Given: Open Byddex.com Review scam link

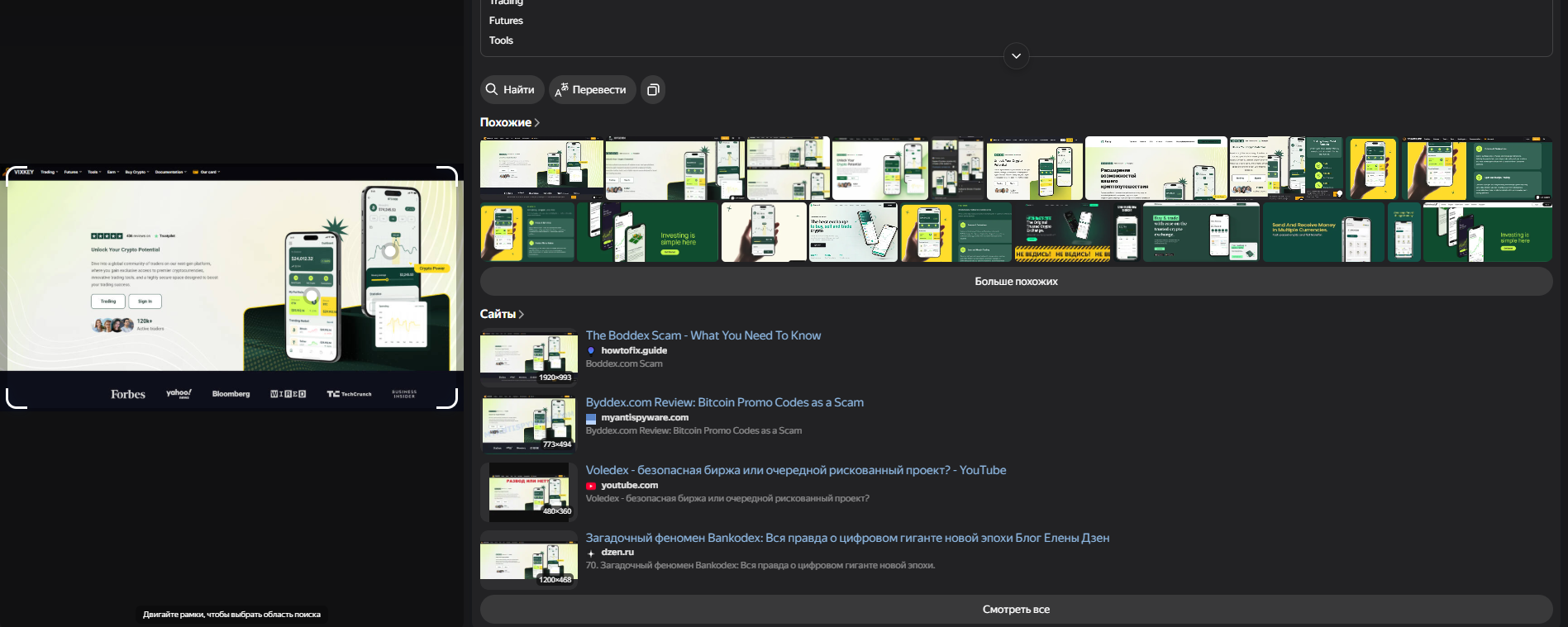Looking at the screenshot, I should pyautogui.click(x=725, y=402).
